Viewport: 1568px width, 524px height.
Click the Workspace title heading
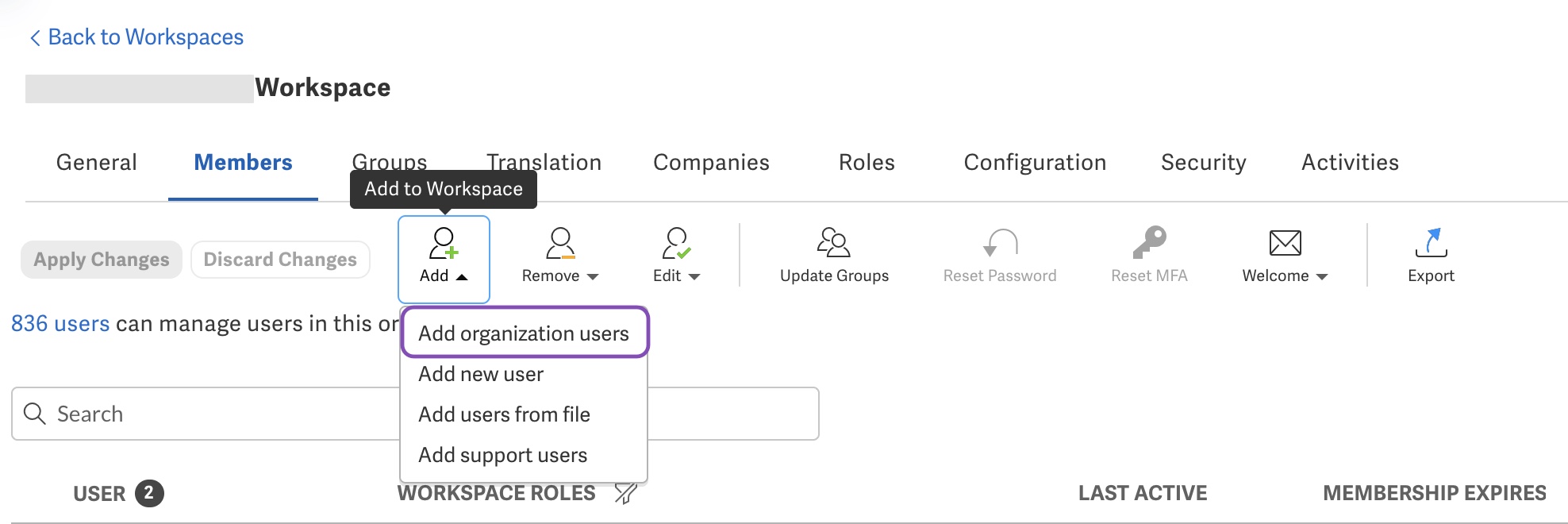pos(322,87)
